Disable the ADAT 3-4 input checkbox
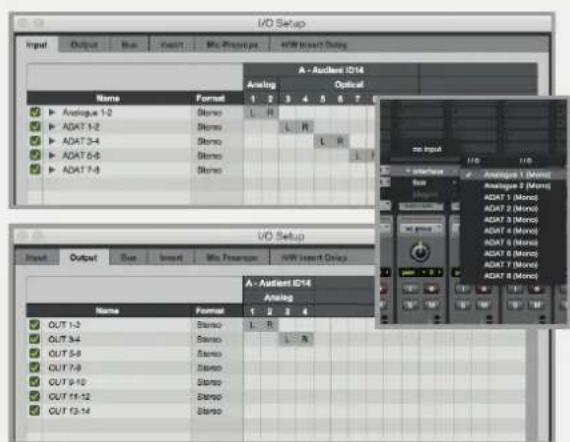 coord(35,141)
